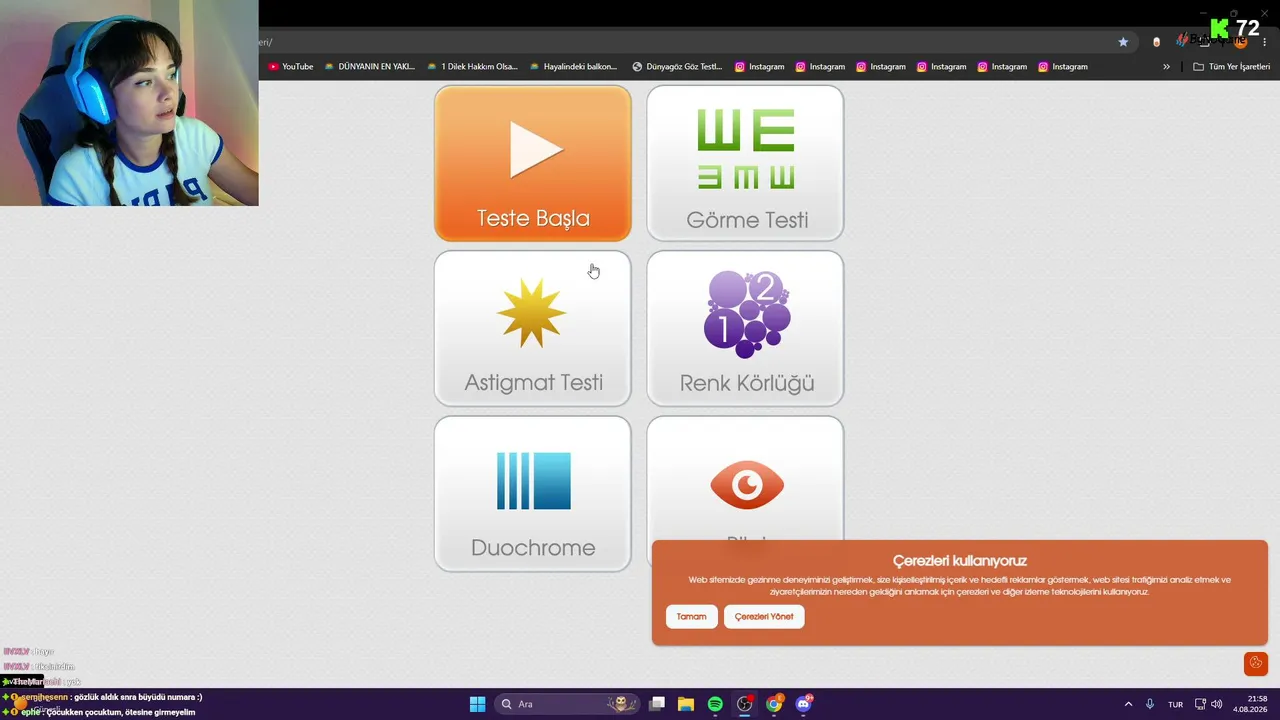
Task: Open the Tüm Yer İşaretleri folder
Action: (1232, 67)
